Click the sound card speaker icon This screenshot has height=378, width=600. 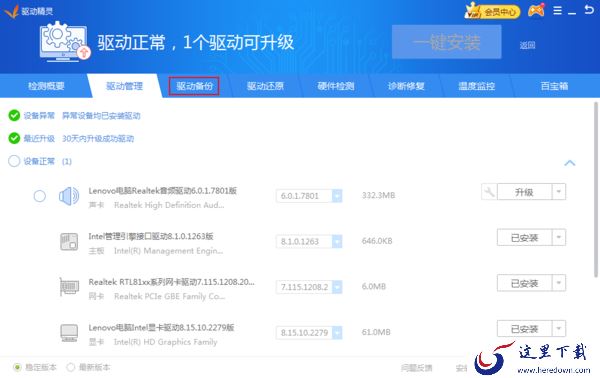[69, 196]
